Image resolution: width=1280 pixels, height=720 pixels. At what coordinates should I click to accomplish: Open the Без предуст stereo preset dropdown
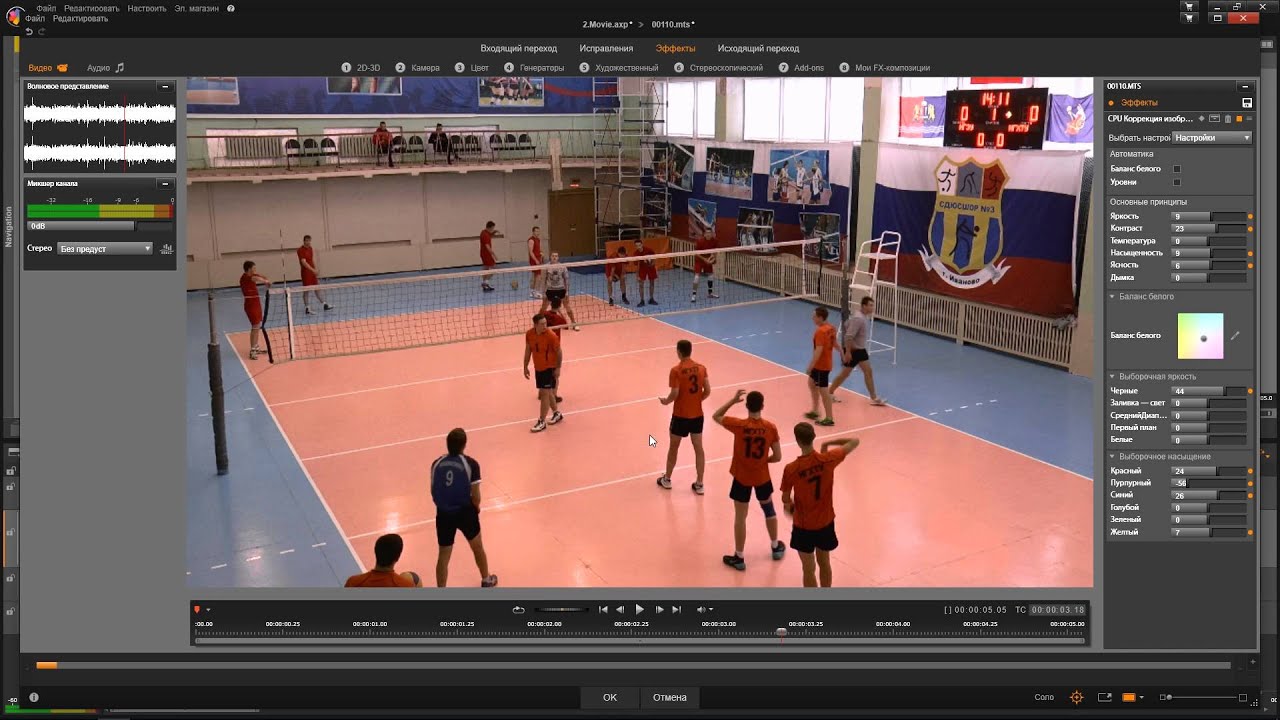105,248
